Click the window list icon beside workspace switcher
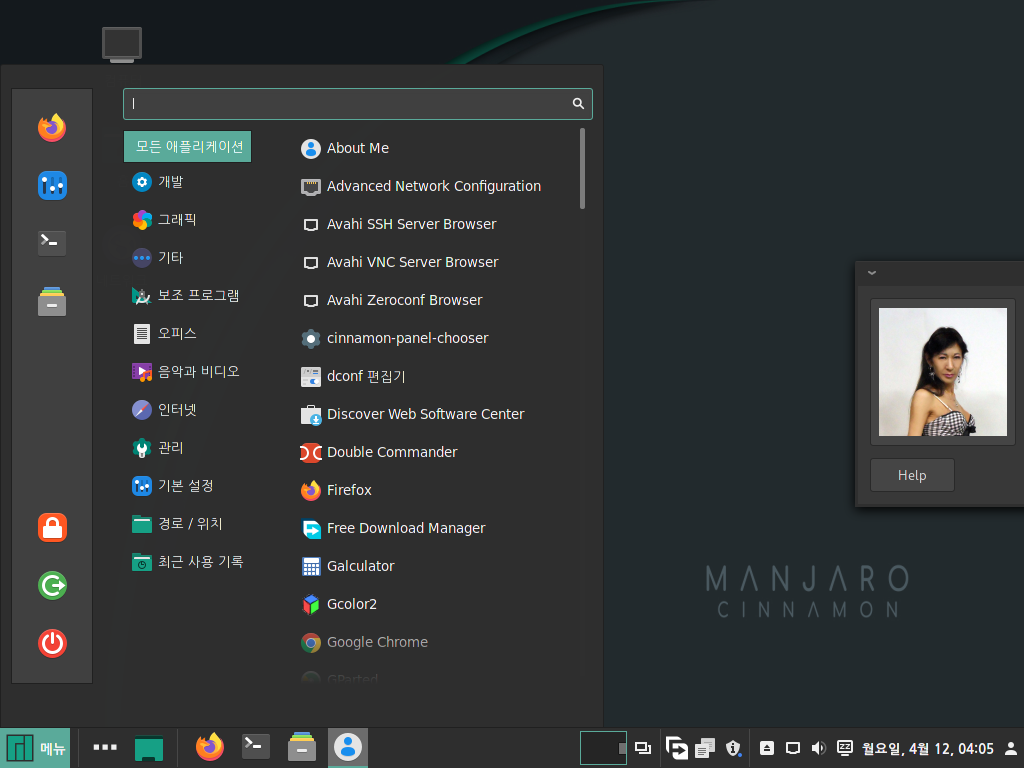 (643, 748)
